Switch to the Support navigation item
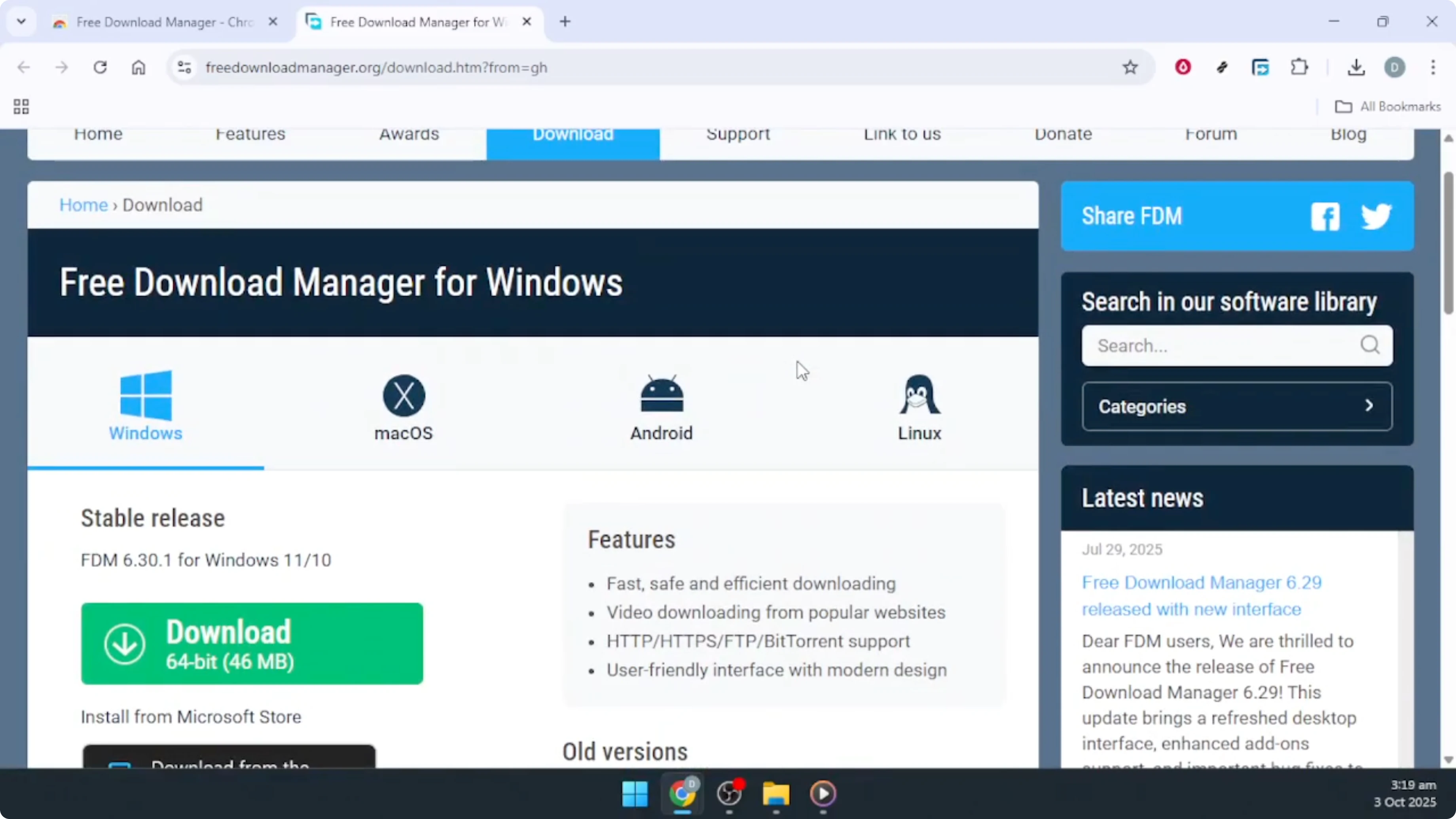Viewport: 1456px width, 819px height. click(x=738, y=135)
